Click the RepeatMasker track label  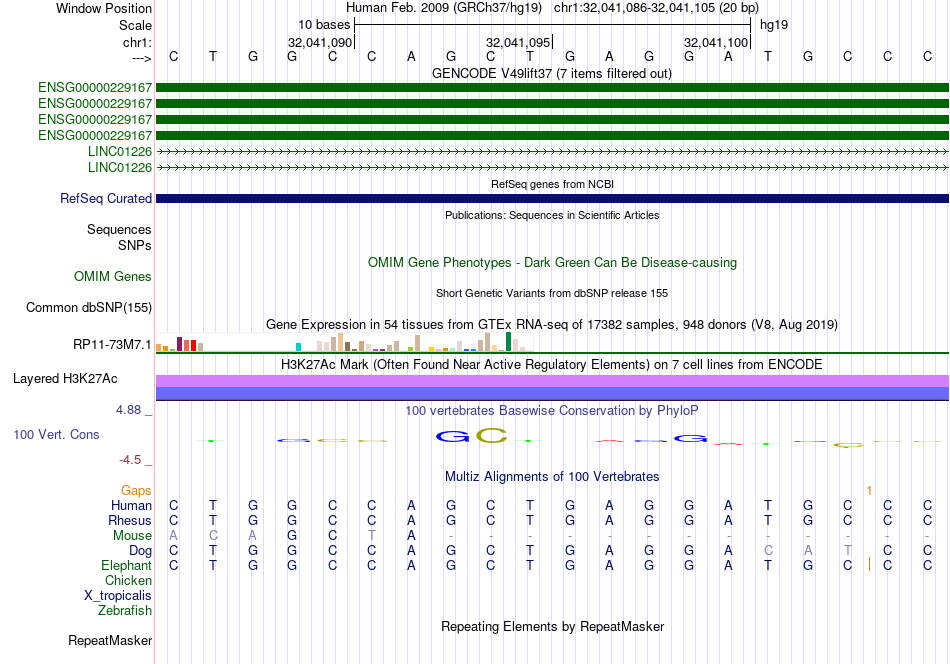pyautogui.click(x=110, y=641)
